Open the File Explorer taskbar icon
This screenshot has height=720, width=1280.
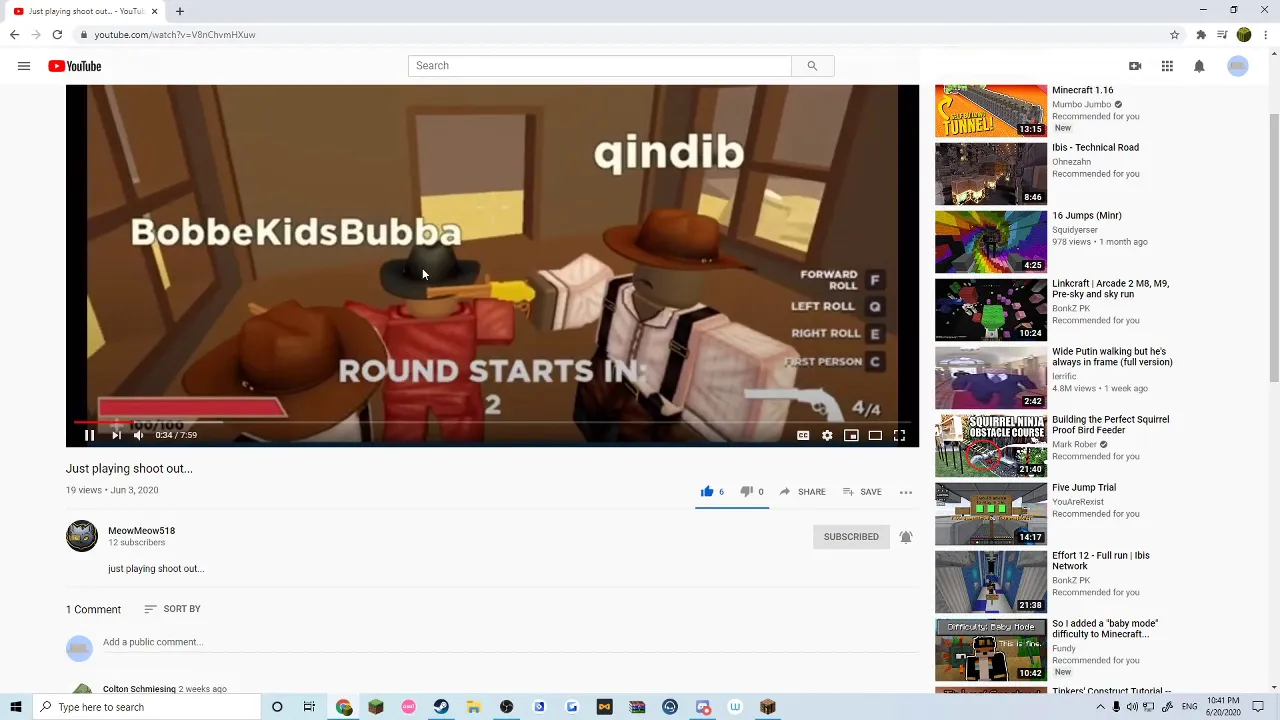(x=474, y=707)
